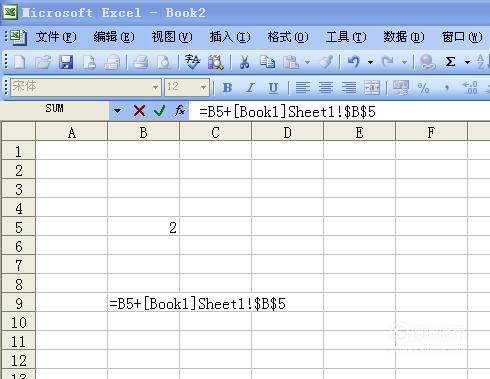490x379 pixels.
Task: Save the workbook with the floppy disk icon
Action: point(66,62)
